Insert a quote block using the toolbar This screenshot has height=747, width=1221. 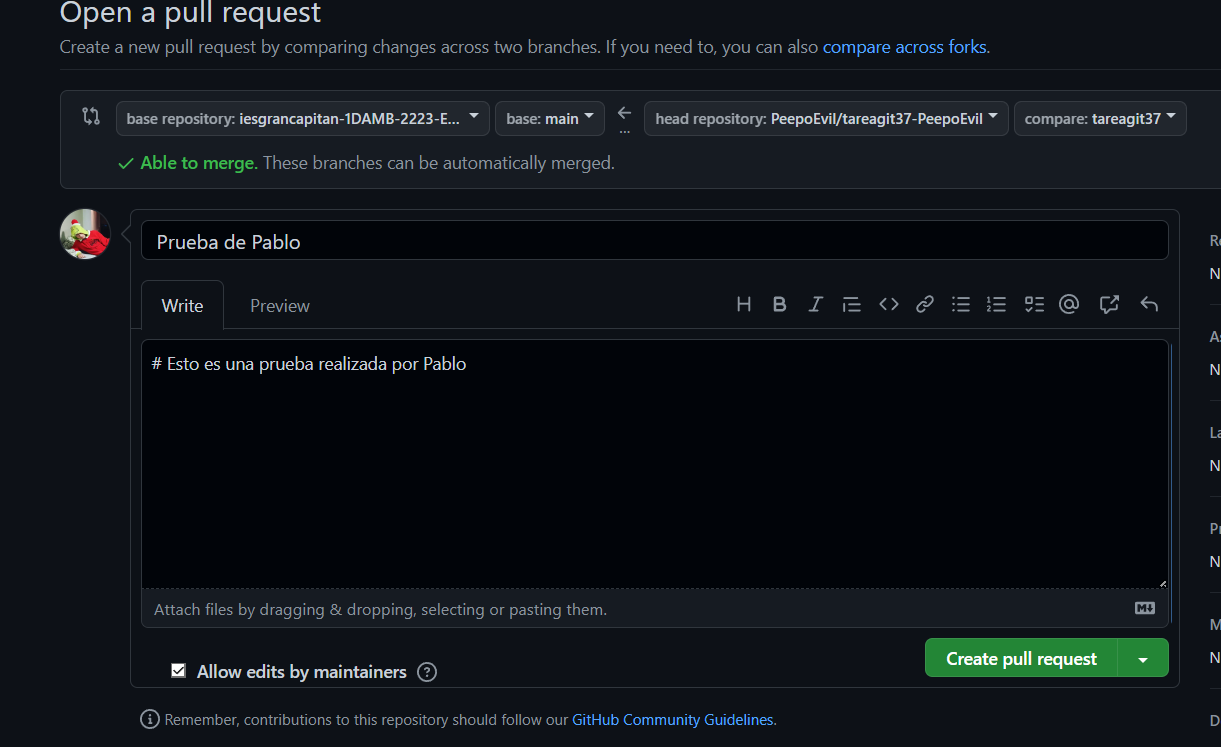pos(851,304)
